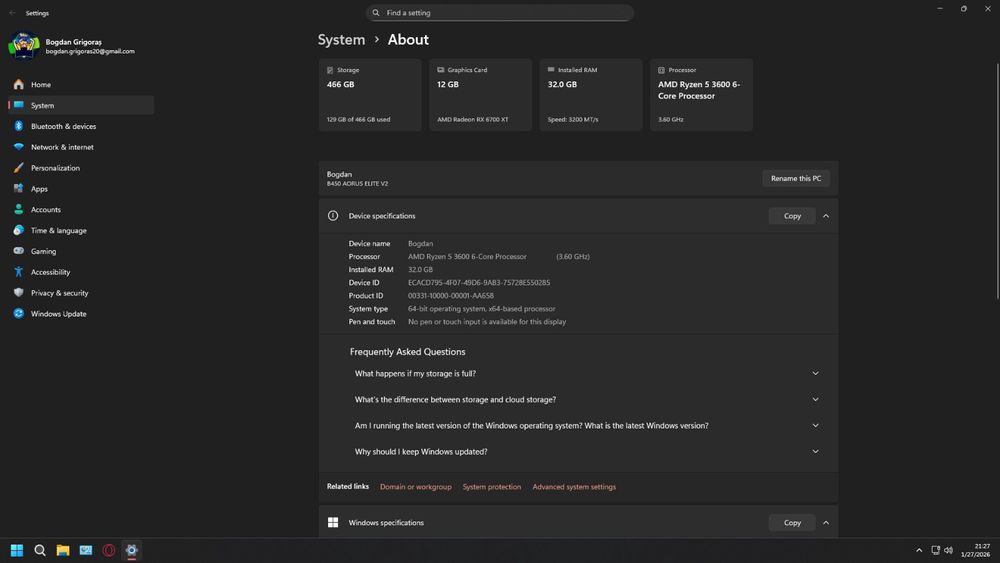Click the network icon in system tray

pos(936,550)
